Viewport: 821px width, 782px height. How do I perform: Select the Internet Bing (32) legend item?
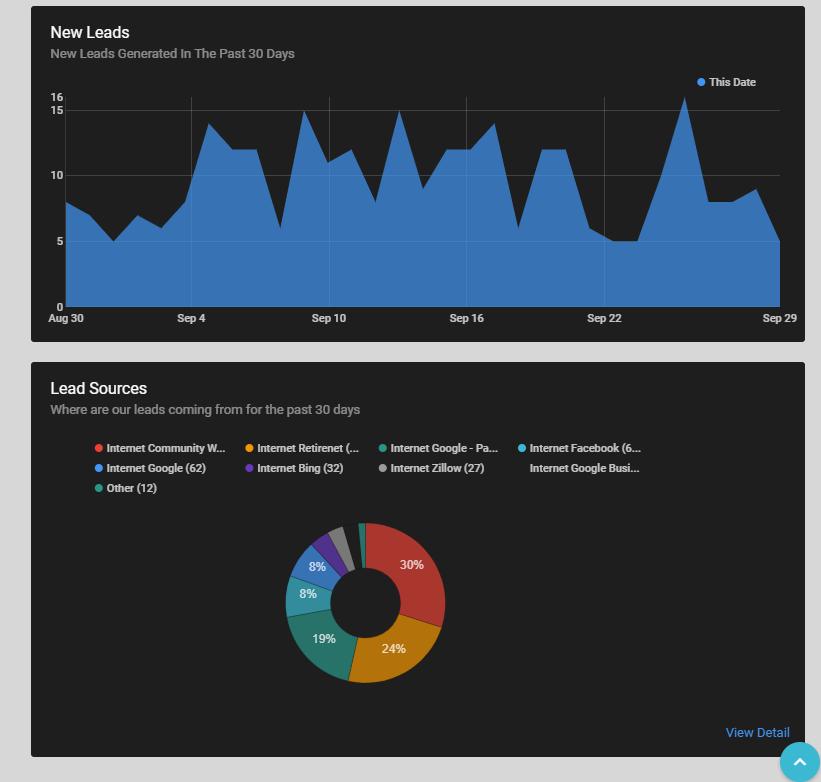click(294, 468)
